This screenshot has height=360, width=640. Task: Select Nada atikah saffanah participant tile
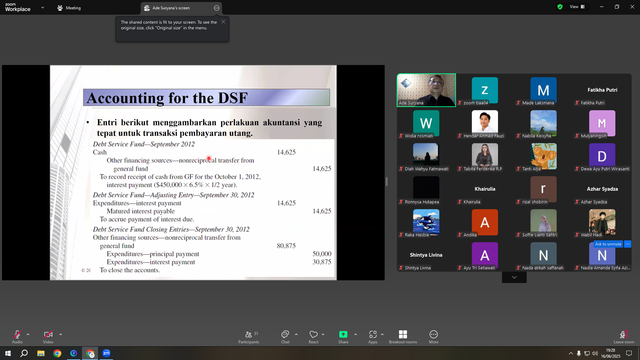tap(543, 256)
